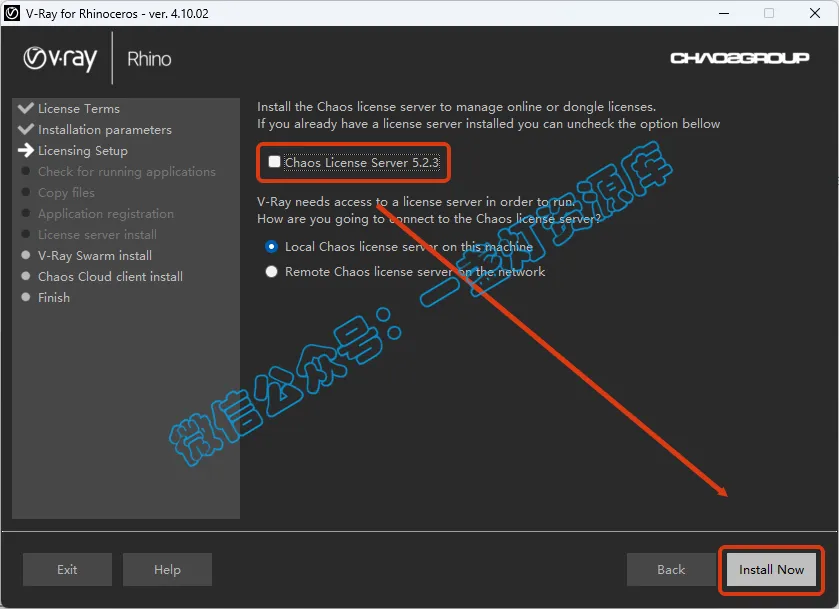Select the License Terms step
Screen dimensions: 839x609
point(79,109)
